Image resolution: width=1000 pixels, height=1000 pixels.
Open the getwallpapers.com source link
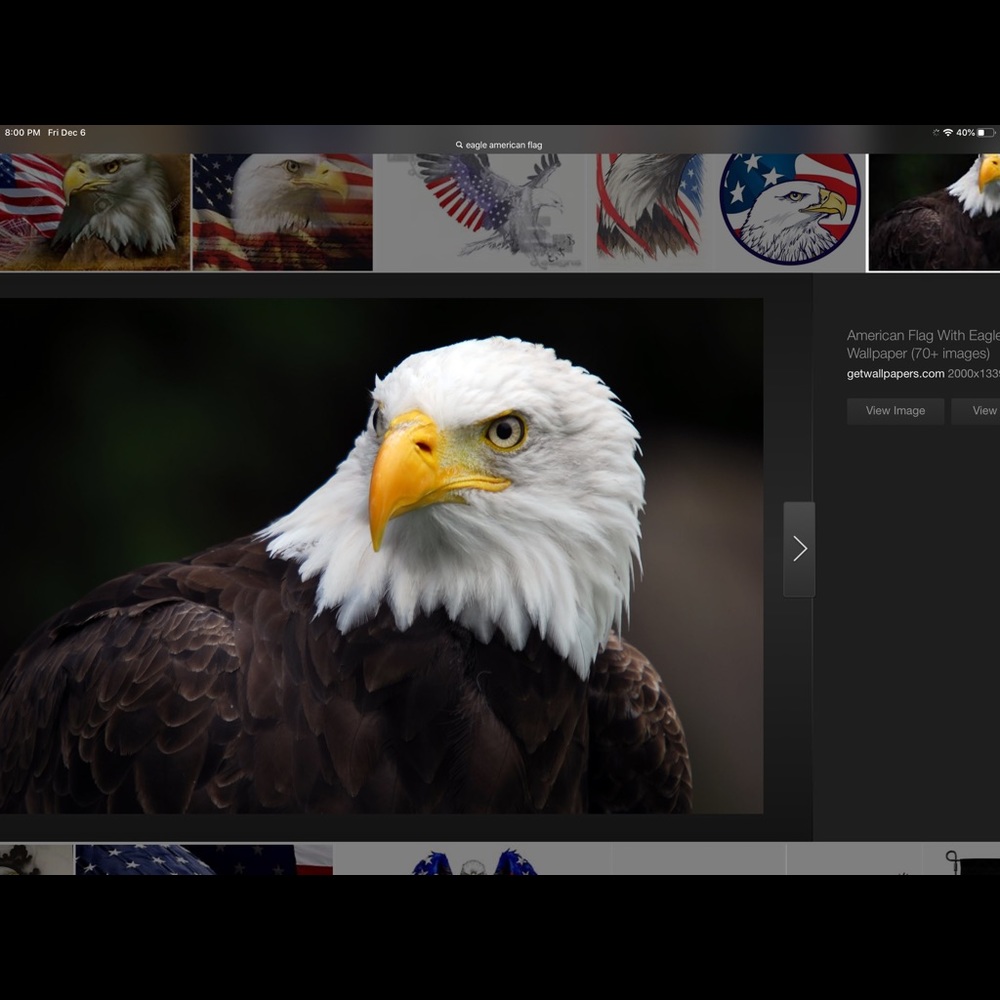[x=895, y=374]
